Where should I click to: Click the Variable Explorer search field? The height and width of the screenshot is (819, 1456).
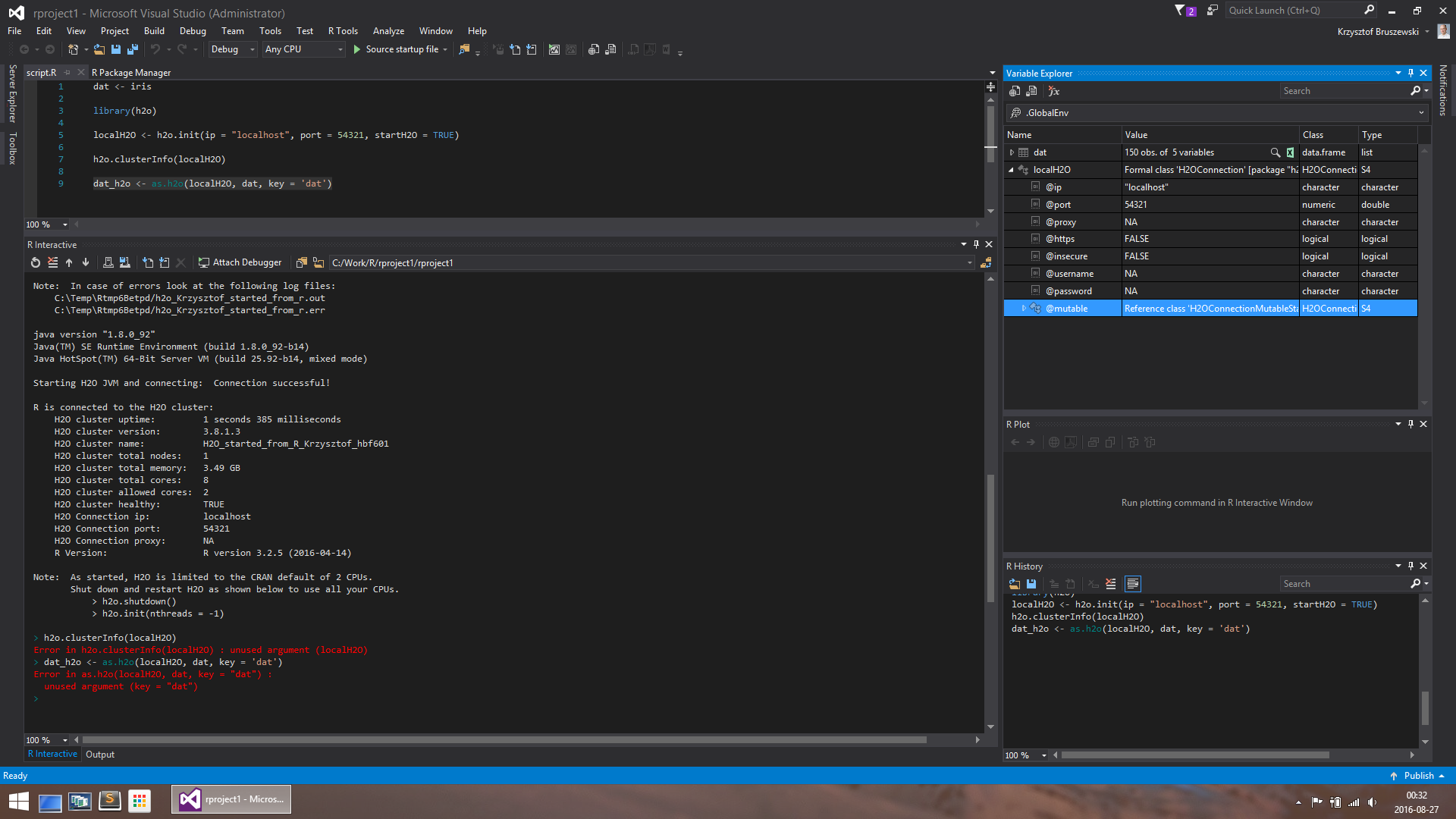[x=1342, y=91]
